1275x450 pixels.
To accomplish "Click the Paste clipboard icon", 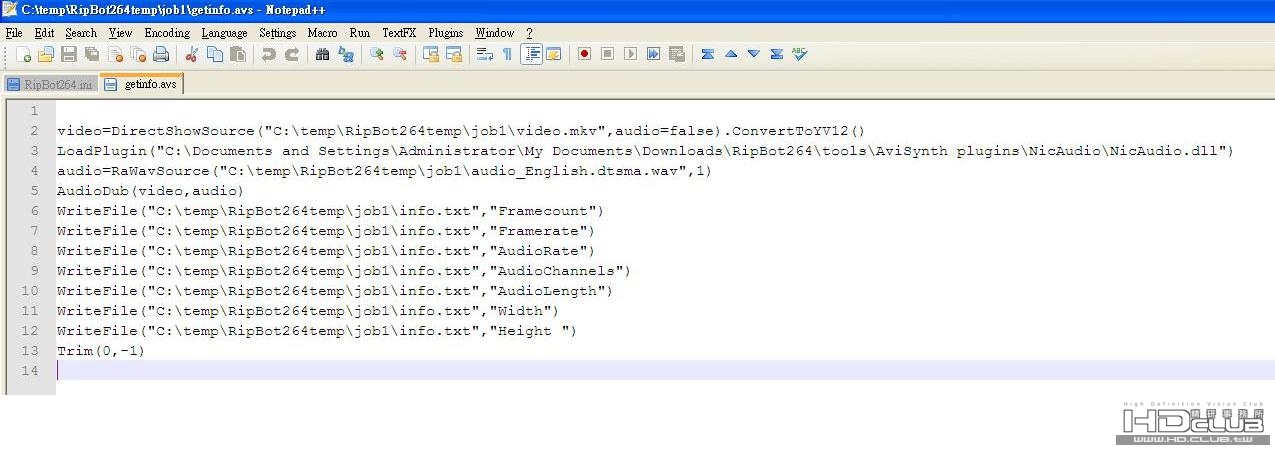I will coord(238,54).
